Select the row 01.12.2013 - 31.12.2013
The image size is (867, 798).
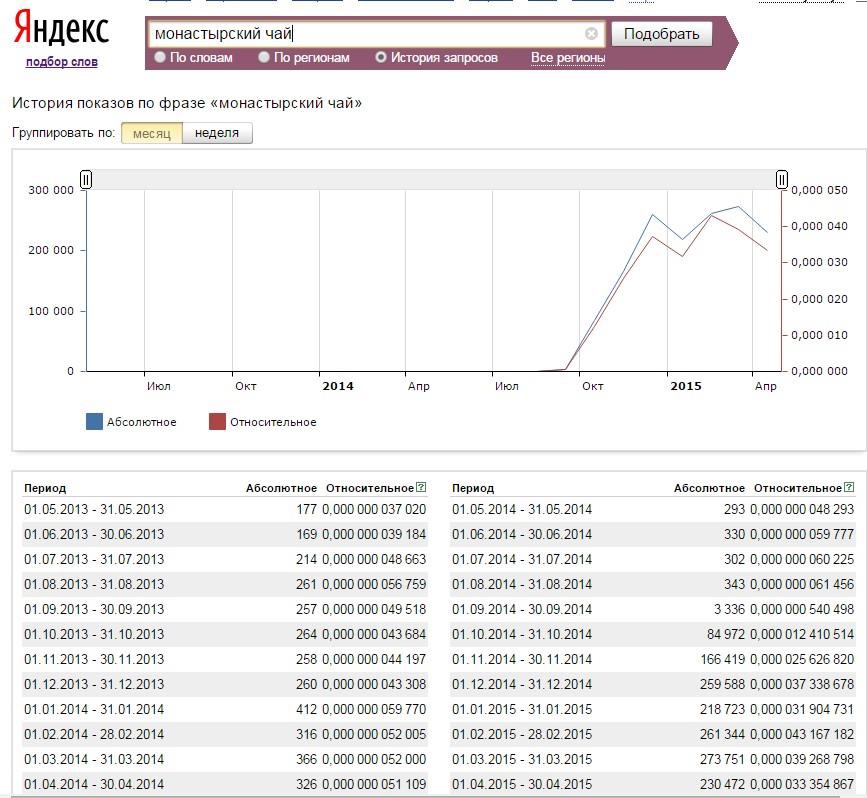(225, 684)
